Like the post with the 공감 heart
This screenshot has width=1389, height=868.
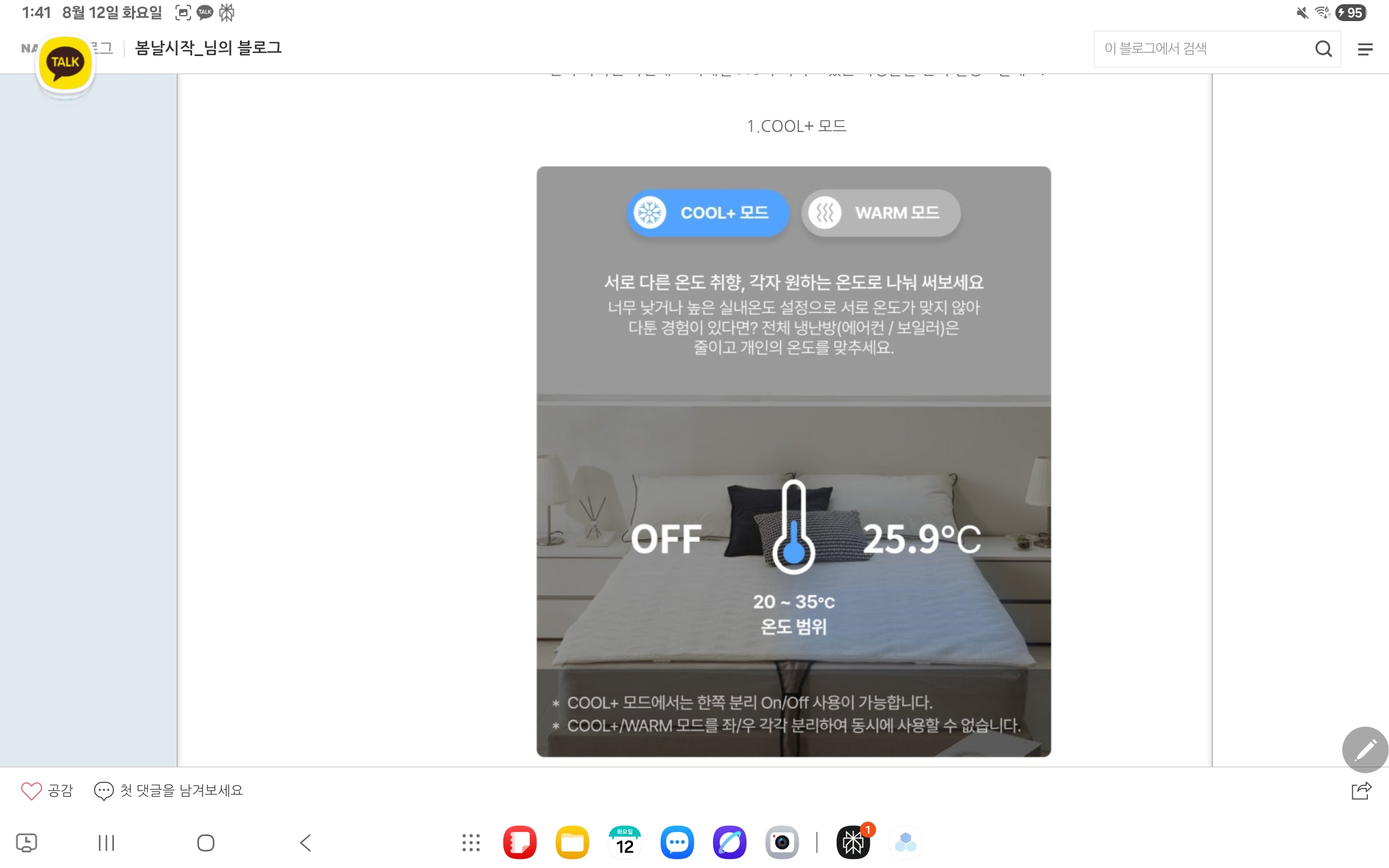(x=46, y=790)
